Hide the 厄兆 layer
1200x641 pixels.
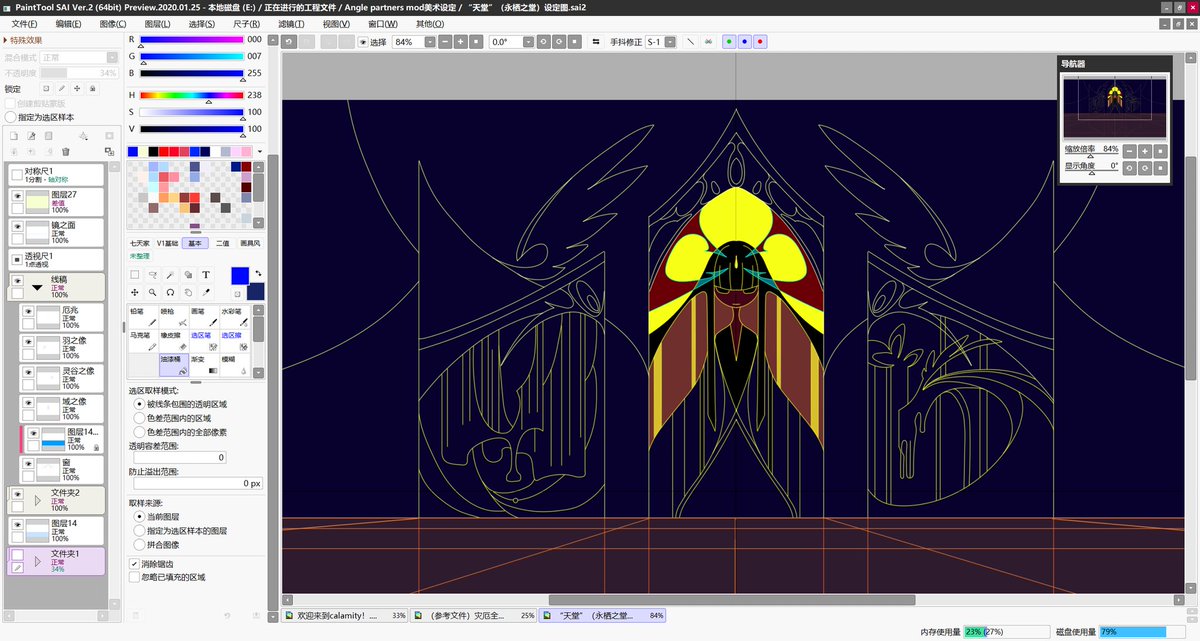coord(29,312)
